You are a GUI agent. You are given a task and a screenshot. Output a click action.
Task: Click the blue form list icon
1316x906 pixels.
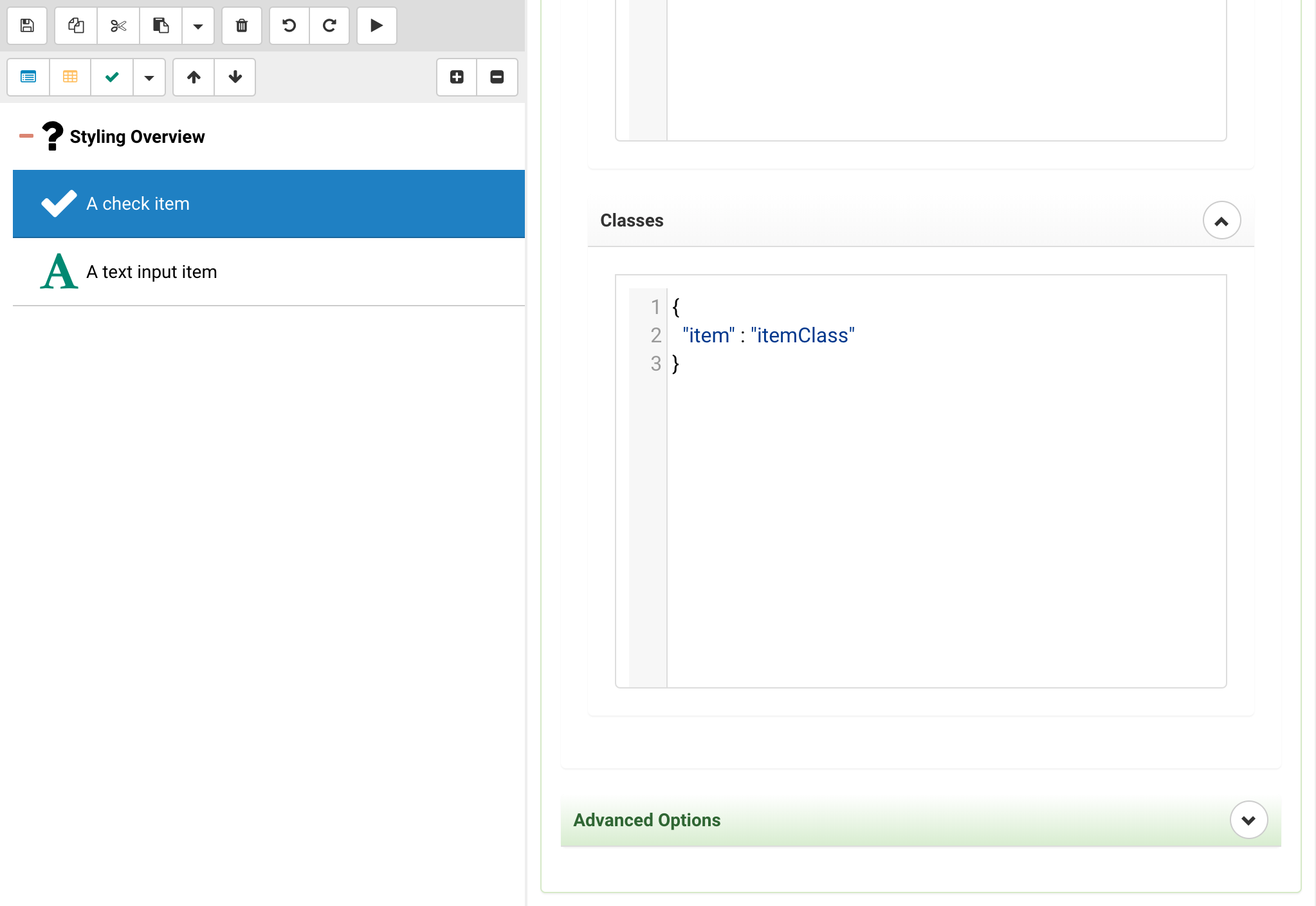28,77
